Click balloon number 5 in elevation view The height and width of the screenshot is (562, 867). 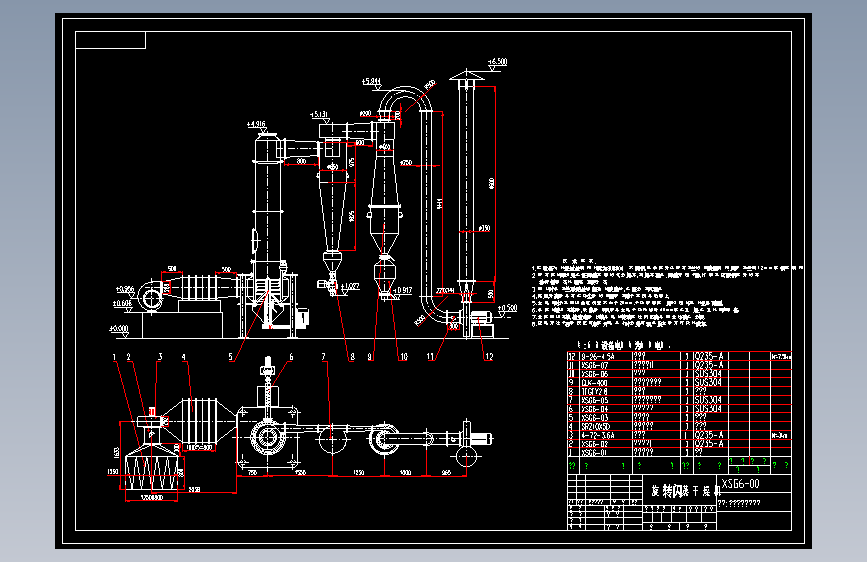(x=231, y=357)
